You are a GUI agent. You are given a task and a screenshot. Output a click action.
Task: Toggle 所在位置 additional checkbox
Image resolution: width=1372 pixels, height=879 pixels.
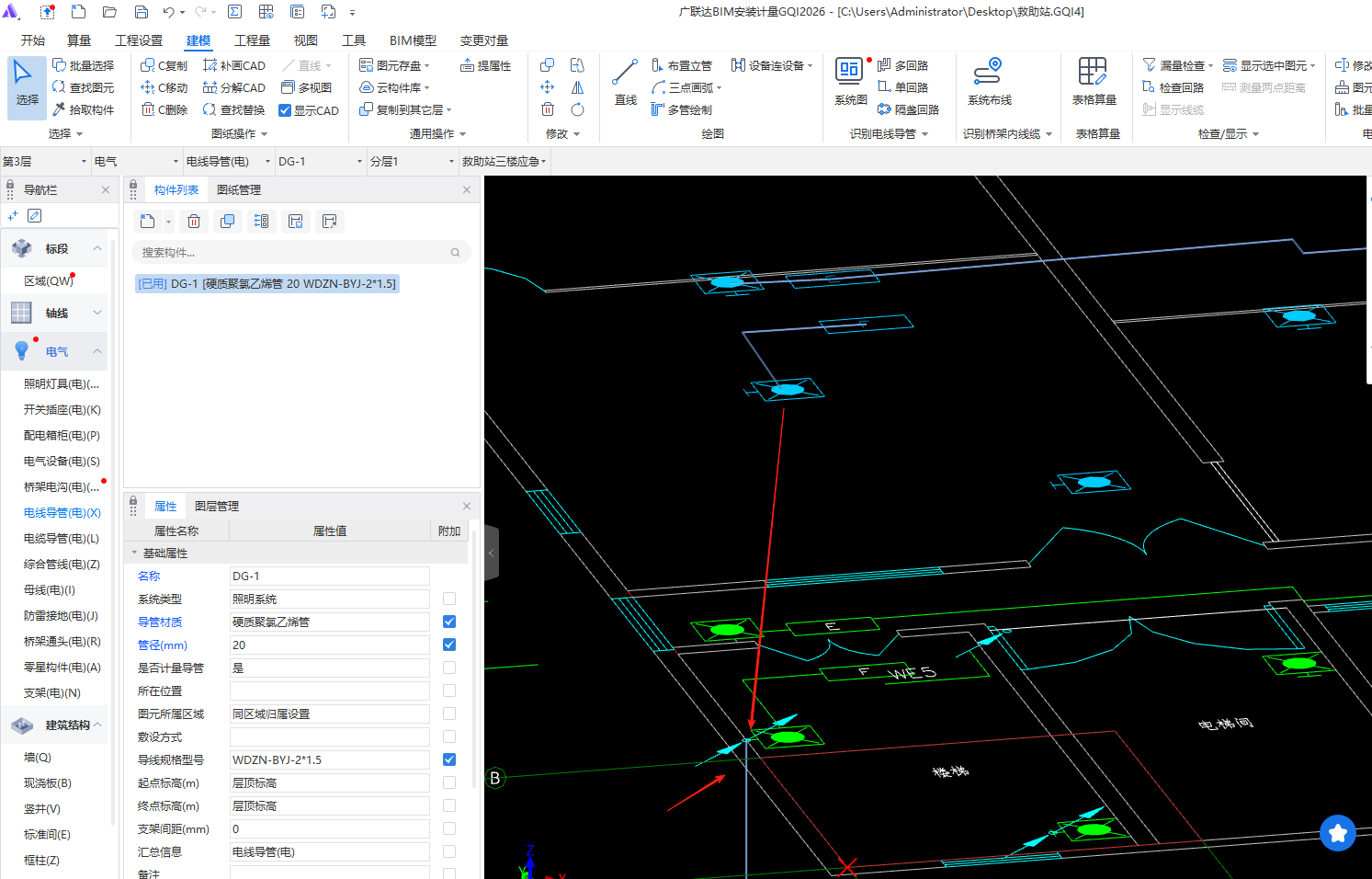pos(449,691)
